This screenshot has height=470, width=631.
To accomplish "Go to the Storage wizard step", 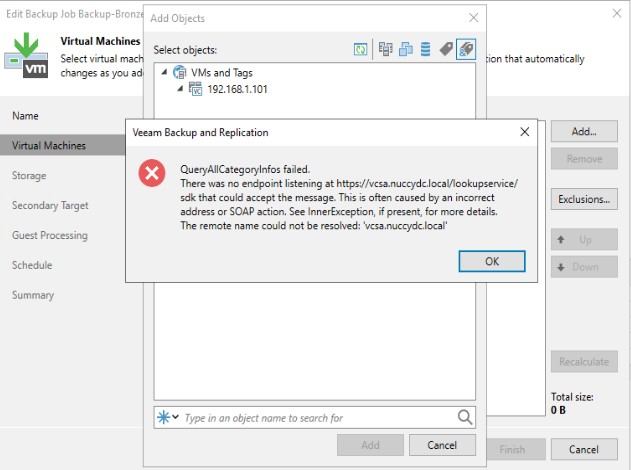I will click(x=29, y=175).
